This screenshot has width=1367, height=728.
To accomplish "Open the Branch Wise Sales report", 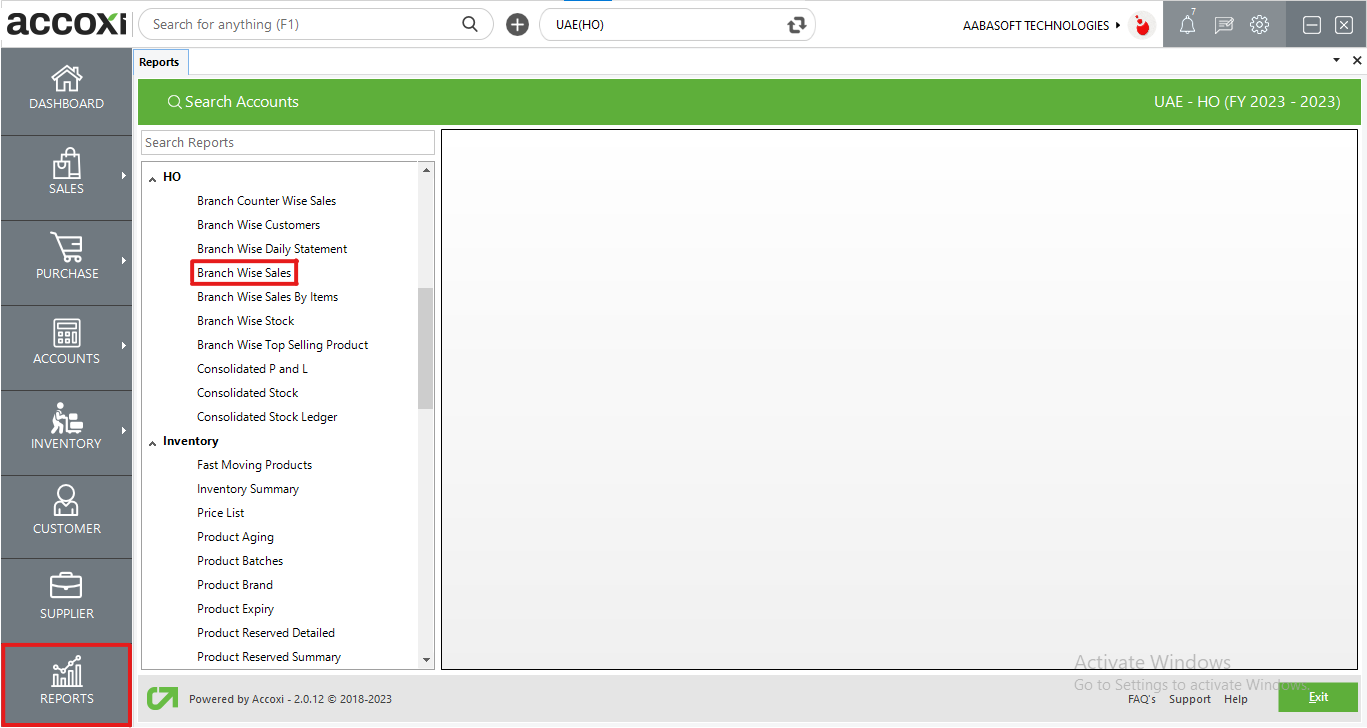I will [244, 273].
